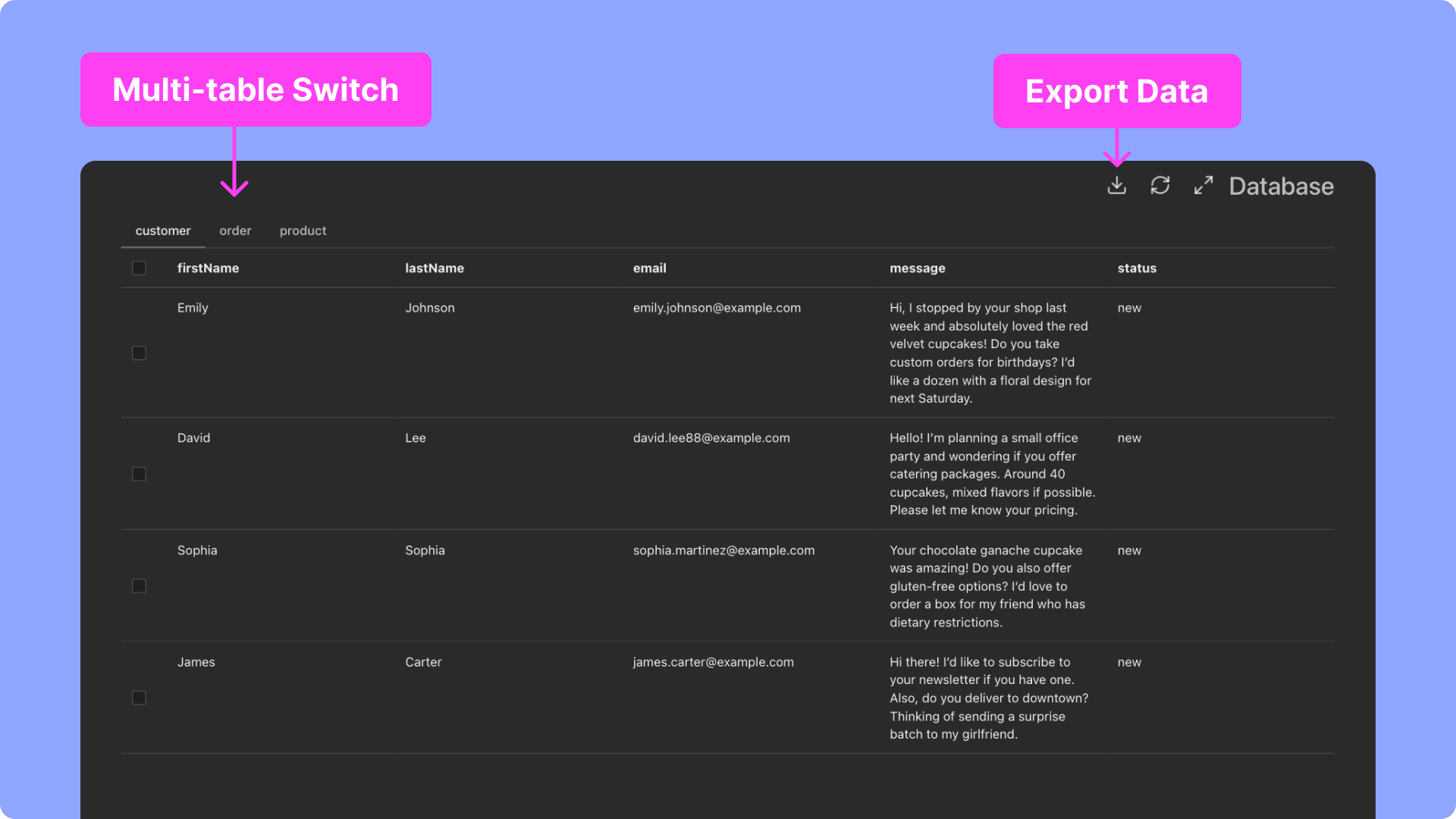Click the emily.johnson@example.com email cell

tap(717, 308)
